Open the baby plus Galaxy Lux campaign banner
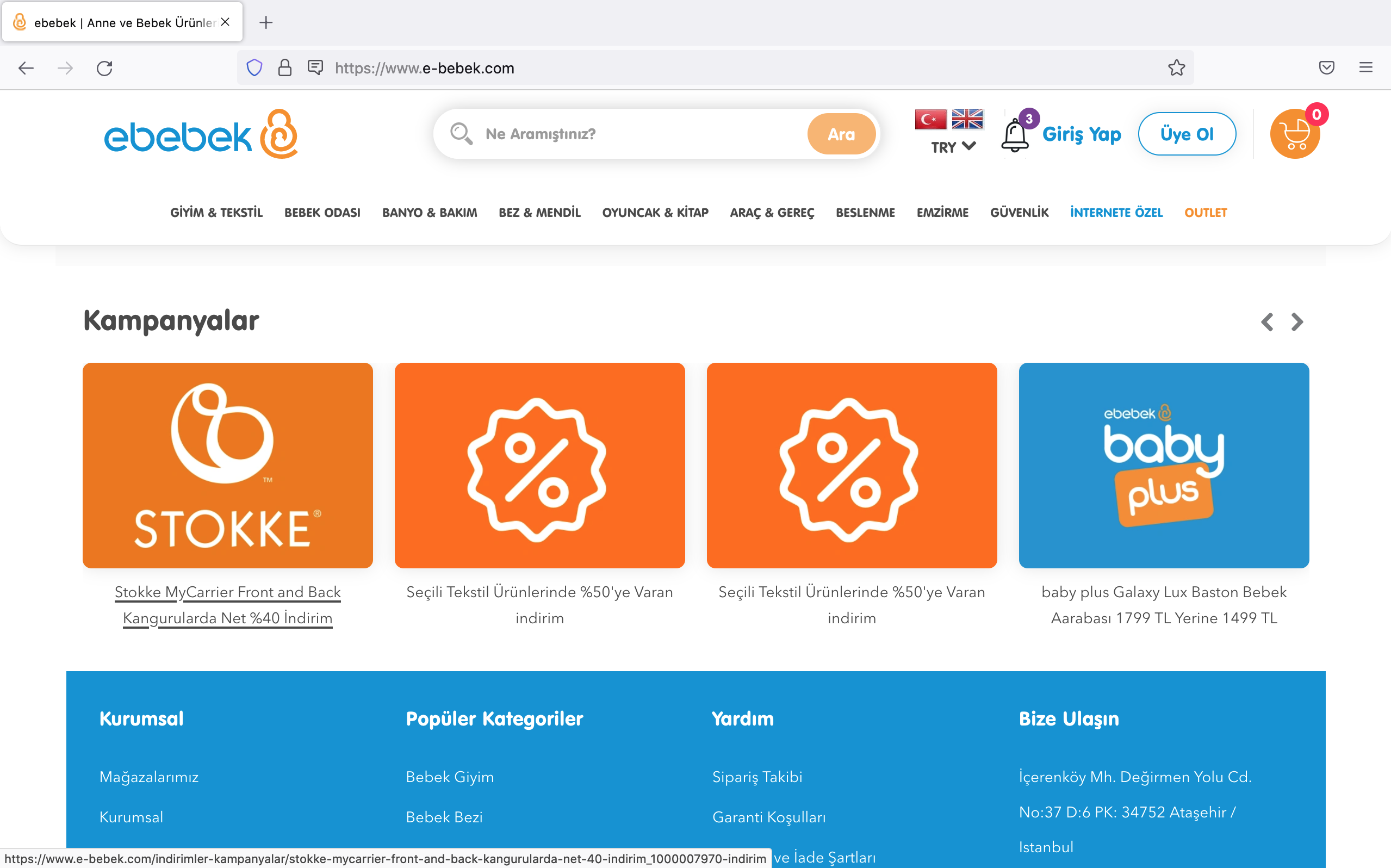This screenshot has height=868, width=1391. (x=1164, y=465)
